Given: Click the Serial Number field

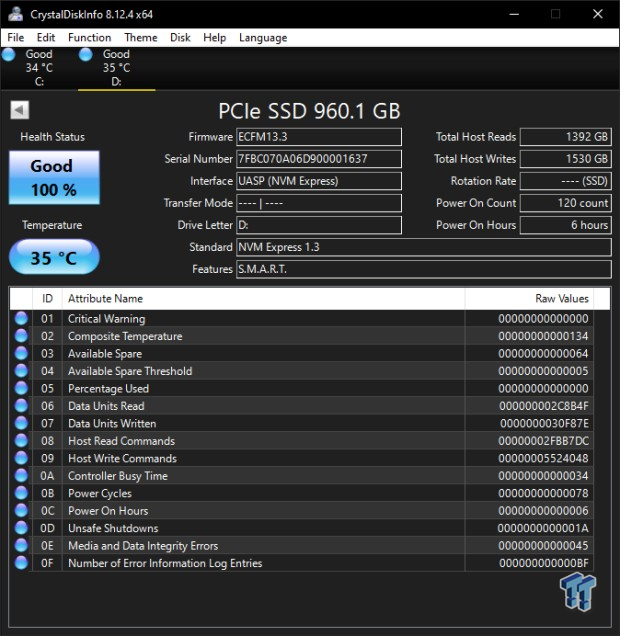Looking at the screenshot, I should tap(319, 159).
